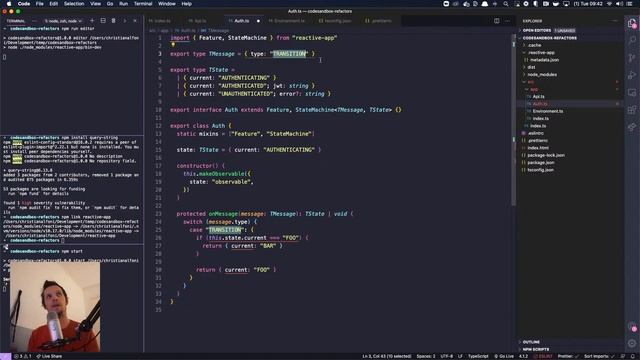Click the Manage gear icon in activity bar

pyautogui.click(x=632, y=343)
